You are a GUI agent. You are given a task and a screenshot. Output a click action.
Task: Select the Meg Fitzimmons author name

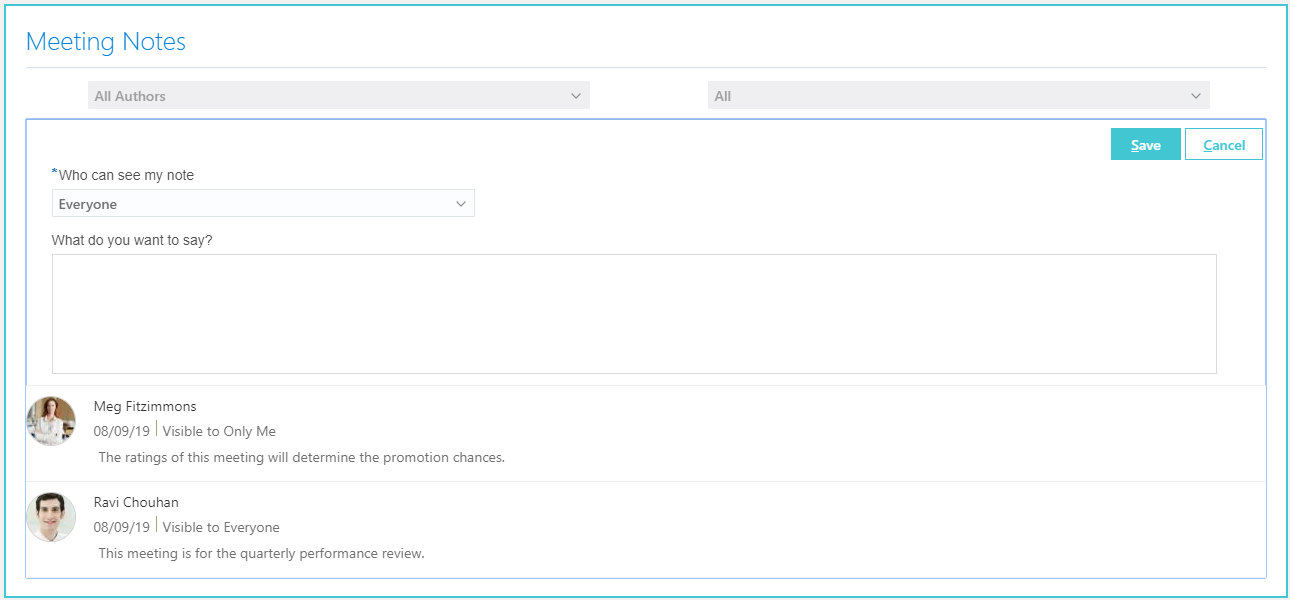tap(145, 406)
